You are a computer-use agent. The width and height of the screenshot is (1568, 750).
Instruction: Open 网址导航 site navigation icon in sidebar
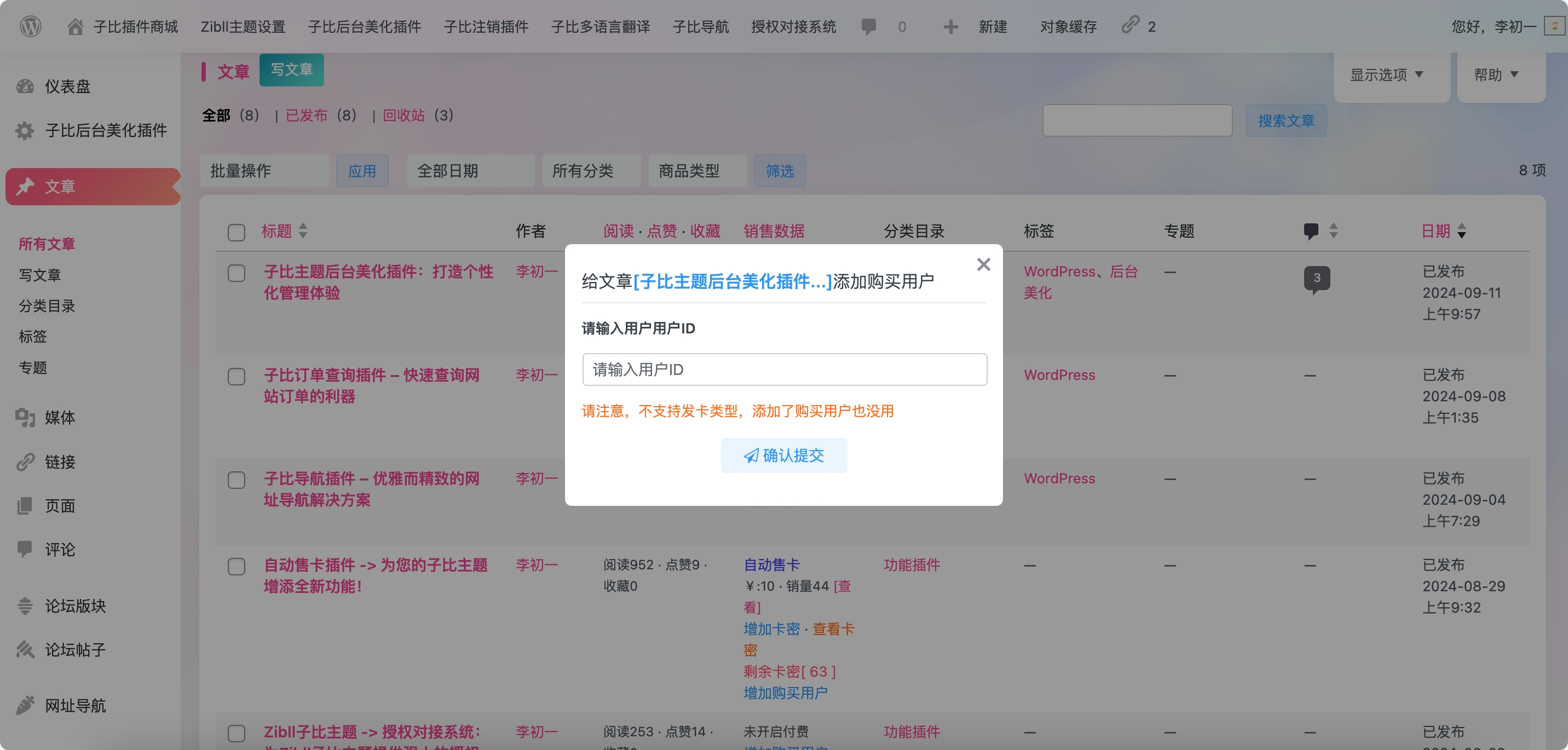coord(25,706)
